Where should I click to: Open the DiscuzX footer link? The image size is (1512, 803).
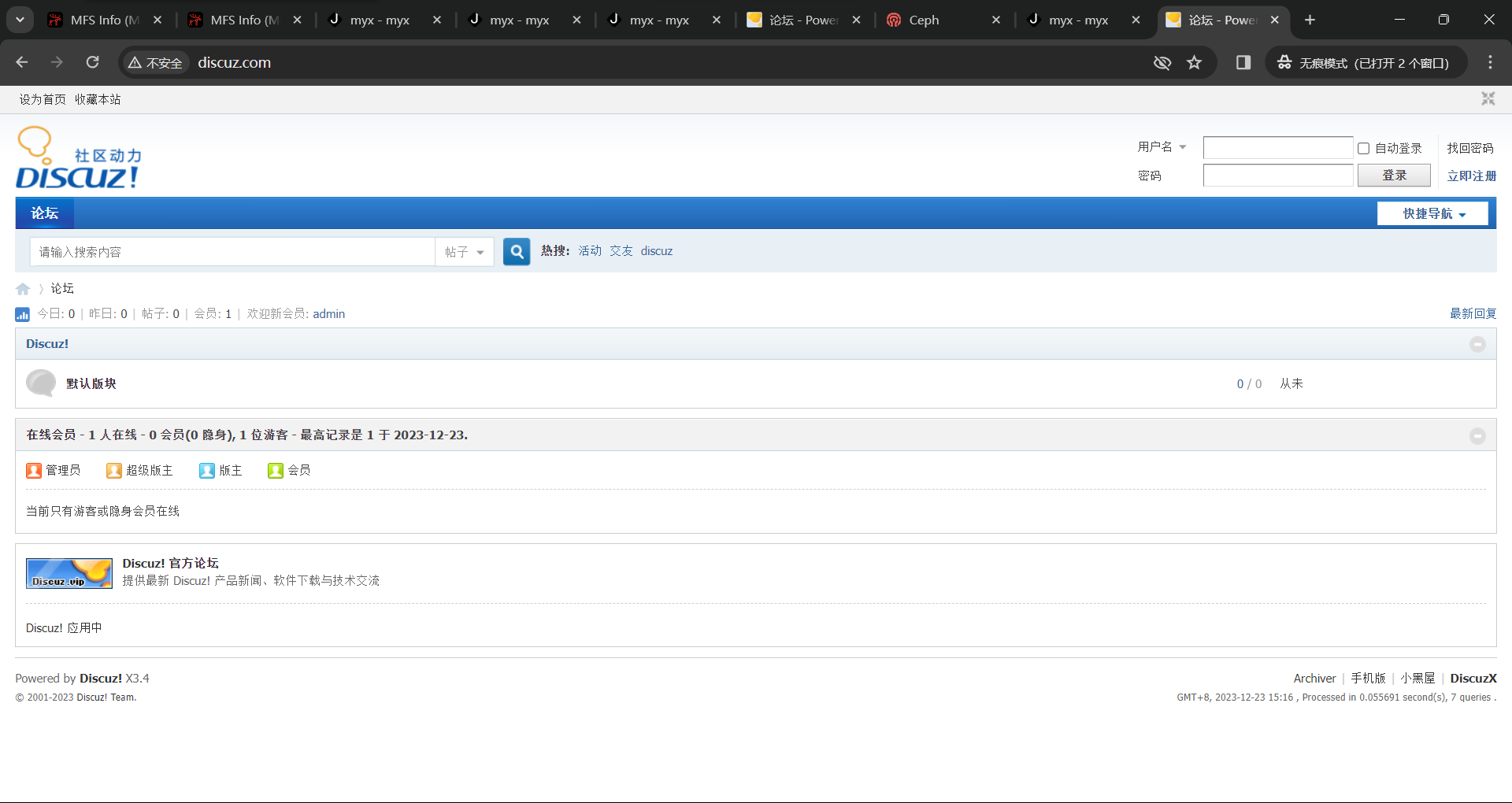click(1473, 678)
